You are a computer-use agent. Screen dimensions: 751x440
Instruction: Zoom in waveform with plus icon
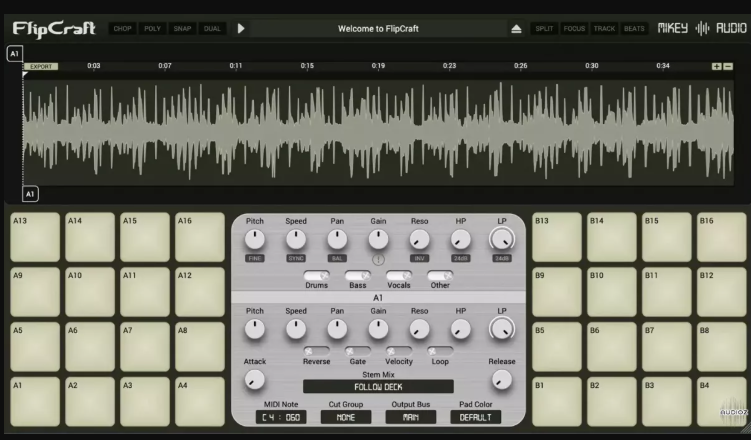coord(717,67)
